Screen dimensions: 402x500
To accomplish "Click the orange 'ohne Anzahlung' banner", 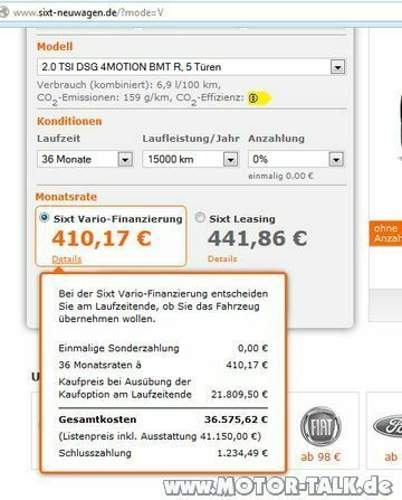I will tap(385, 234).
